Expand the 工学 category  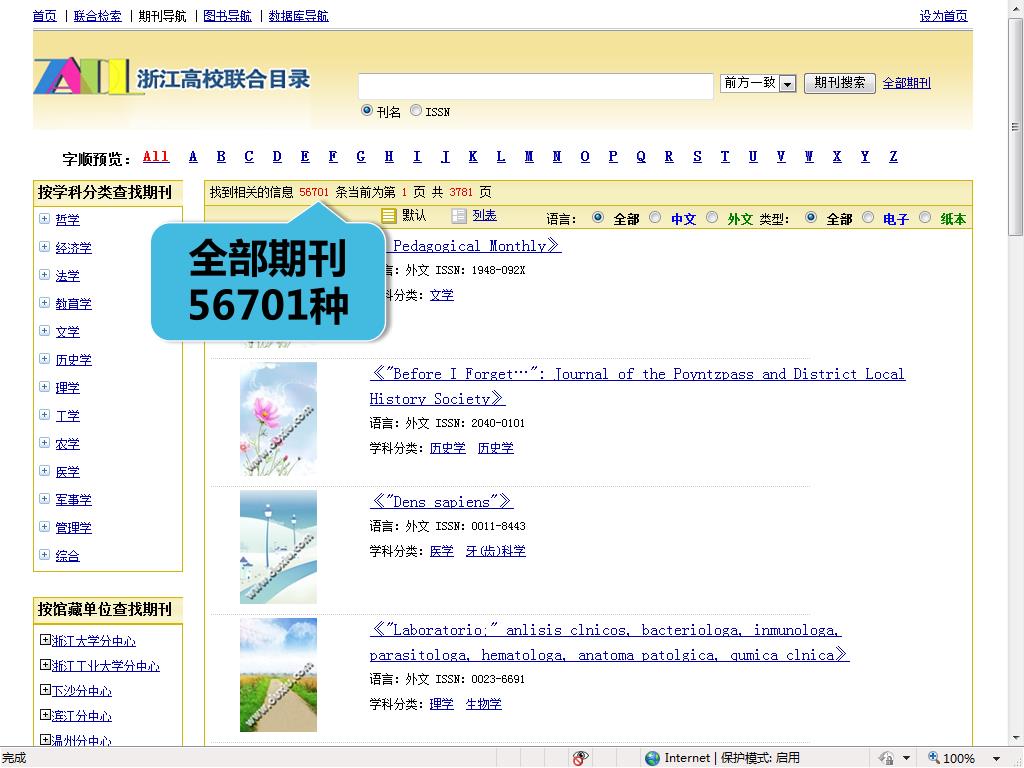(44, 415)
